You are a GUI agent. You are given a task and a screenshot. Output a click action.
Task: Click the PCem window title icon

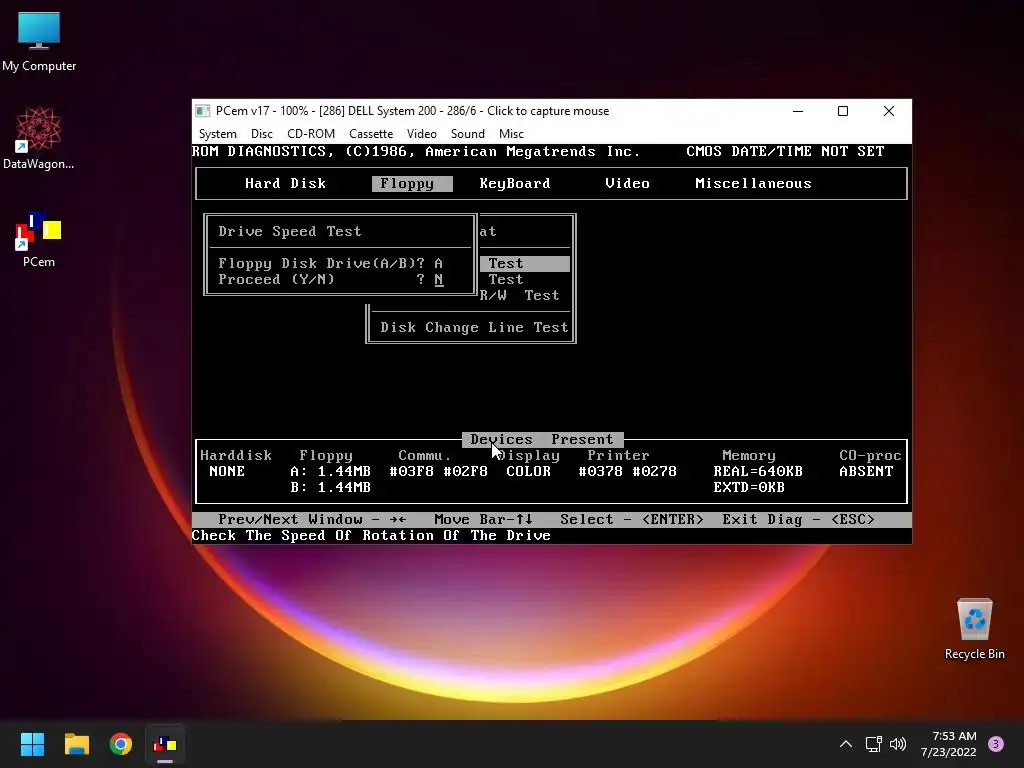pos(203,111)
